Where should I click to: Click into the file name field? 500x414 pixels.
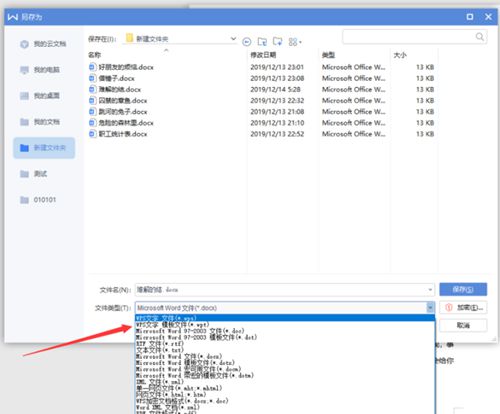pos(280,290)
